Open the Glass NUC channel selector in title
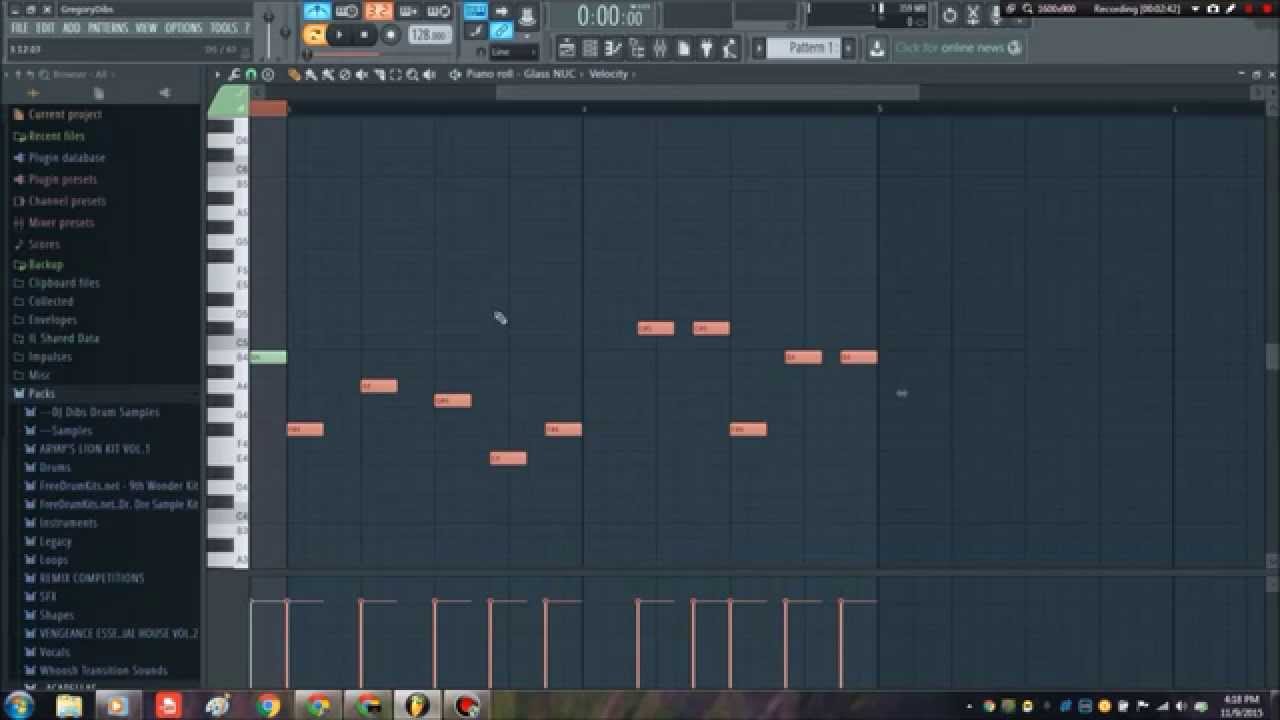The width and height of the screenshot is (1280, 720). [x=550, y=74]
